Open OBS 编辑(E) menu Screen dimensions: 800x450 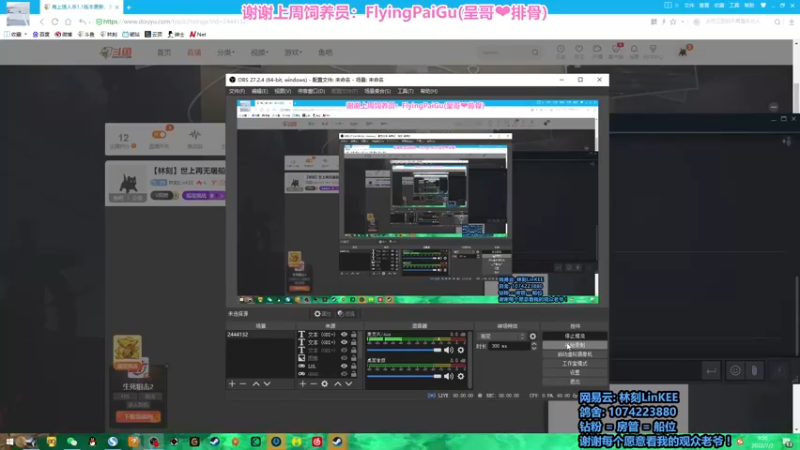pyautogui.click(x=259, y=91)
